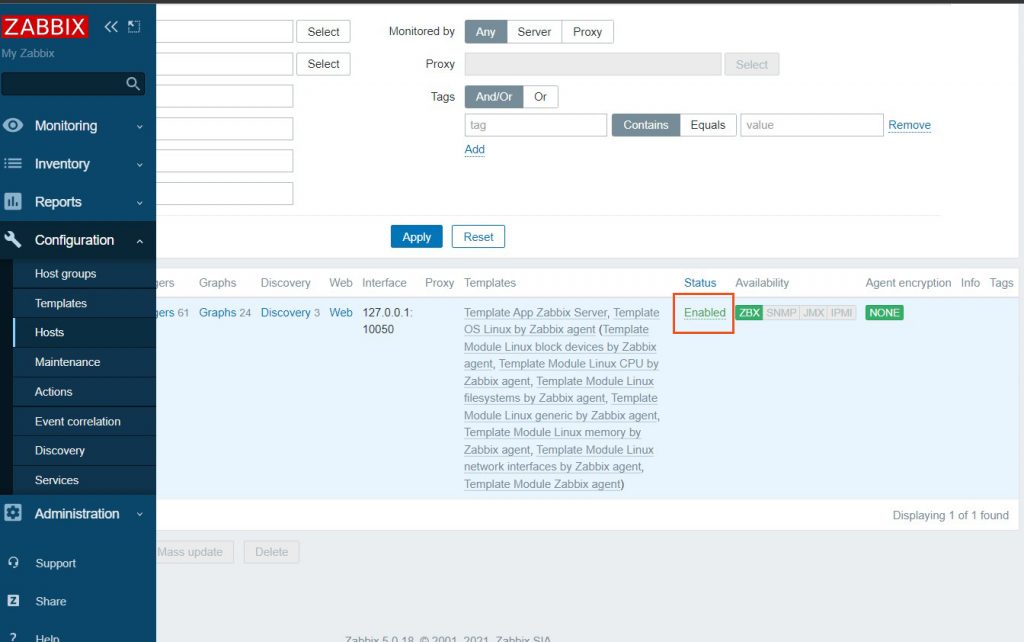
Task: Select Or tag evaluation
Action: (540, 97)
